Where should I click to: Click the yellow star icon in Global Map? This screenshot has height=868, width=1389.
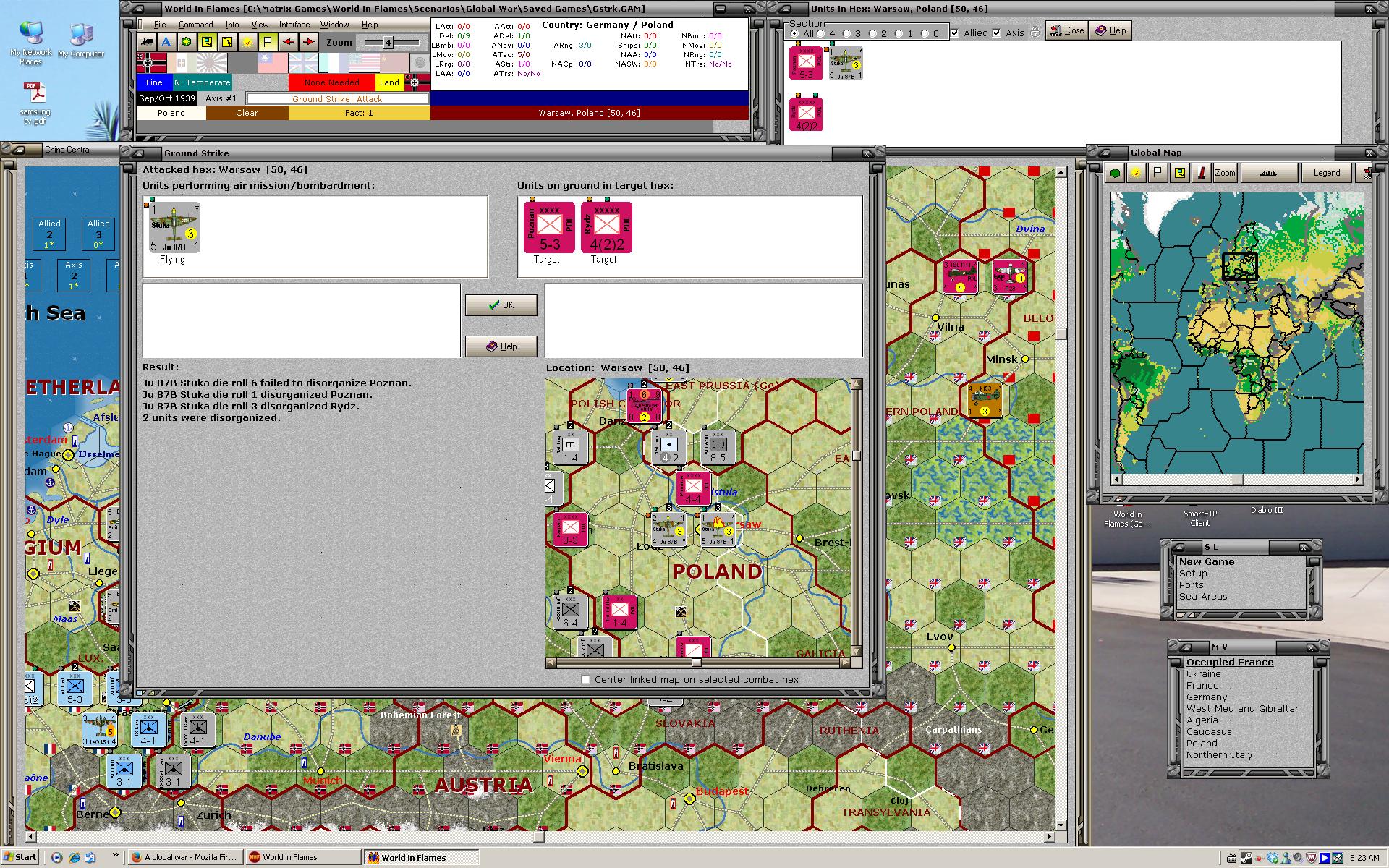[1136, 173]
